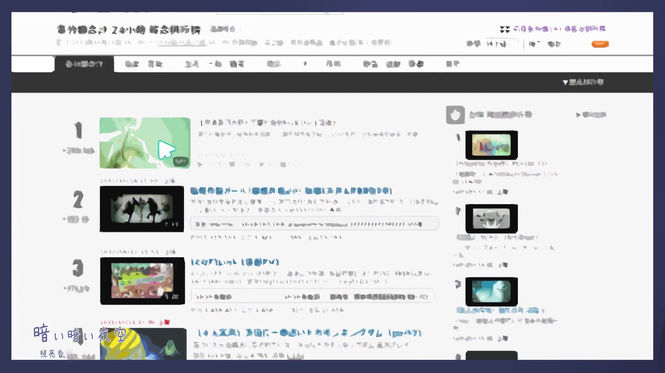Open the blue title link of the rank 3 video

[235, 262]
